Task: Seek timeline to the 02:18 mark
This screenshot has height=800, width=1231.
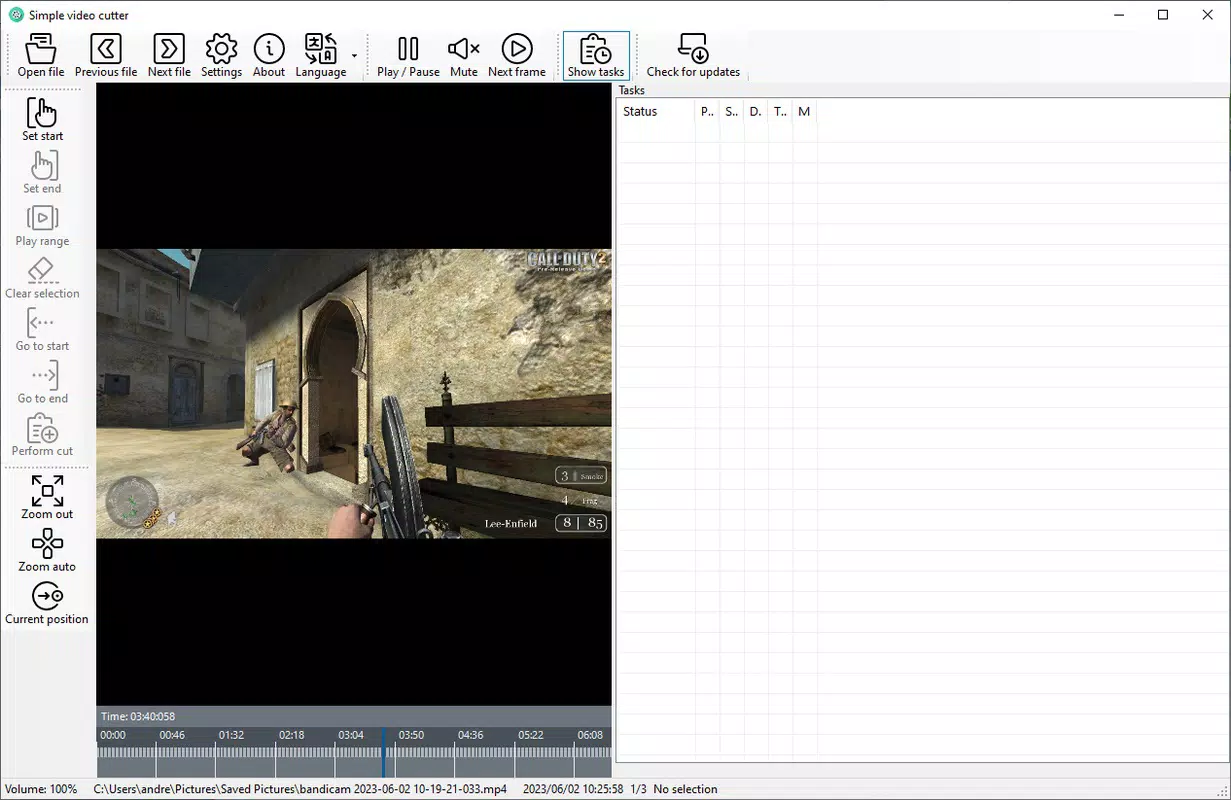Action: click(x=292, y=735)
